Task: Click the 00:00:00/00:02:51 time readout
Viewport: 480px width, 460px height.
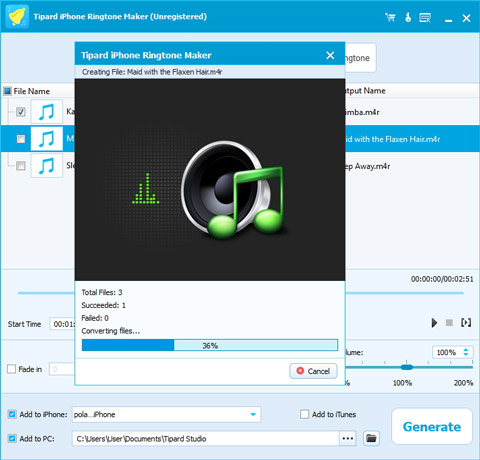Action: point(442,279)
